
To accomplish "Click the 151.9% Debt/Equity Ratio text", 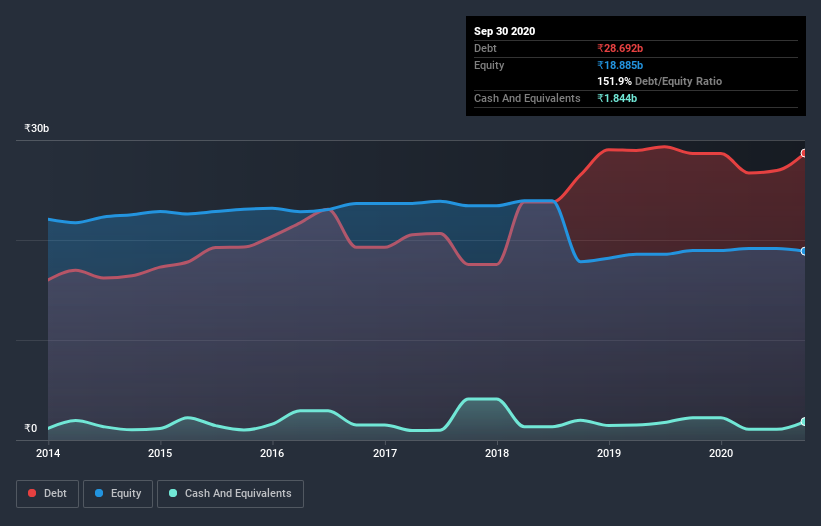I will pyautogui.click(x=659, y=81).
